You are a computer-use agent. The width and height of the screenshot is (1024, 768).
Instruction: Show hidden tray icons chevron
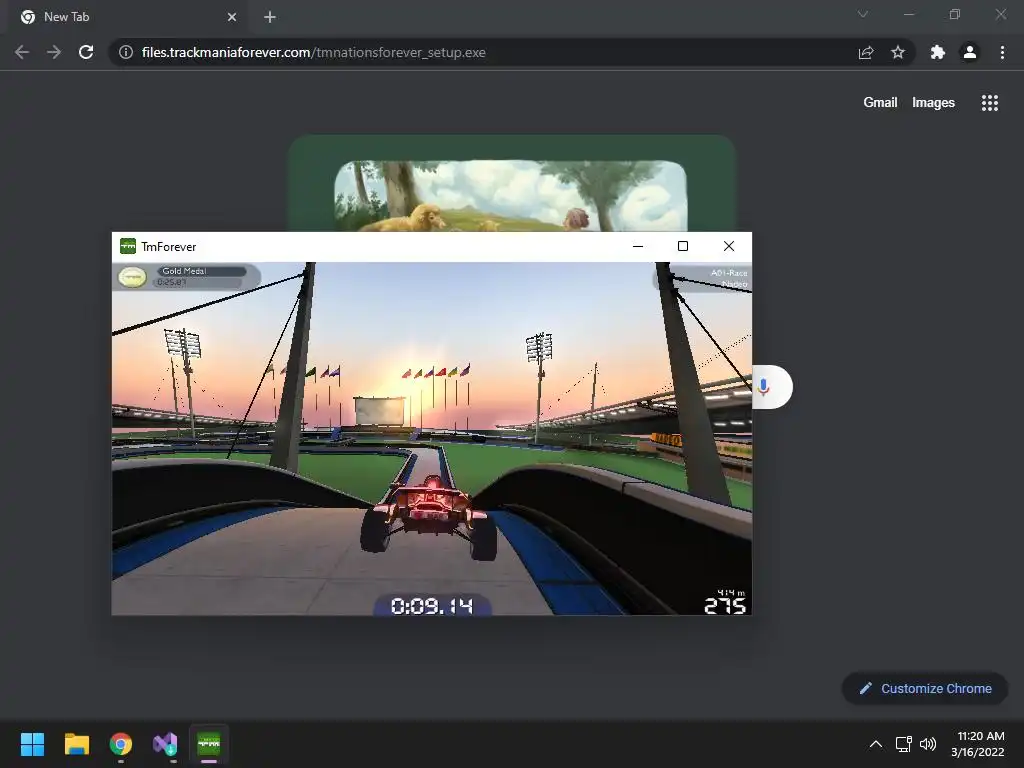coord(876,744)
